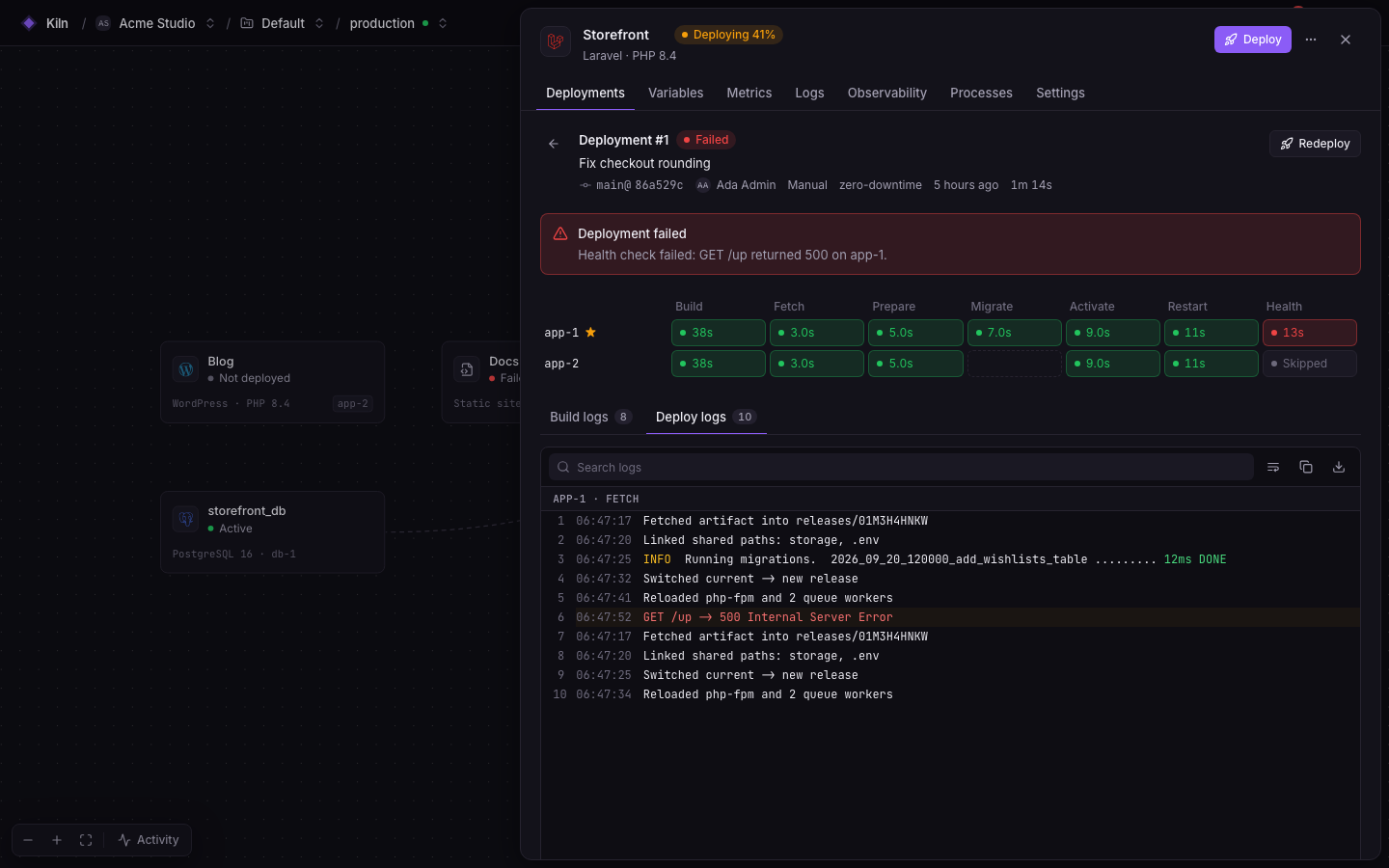Open the Blog service card
This screenshot has width=1389, height=868.
pos(272,382)
